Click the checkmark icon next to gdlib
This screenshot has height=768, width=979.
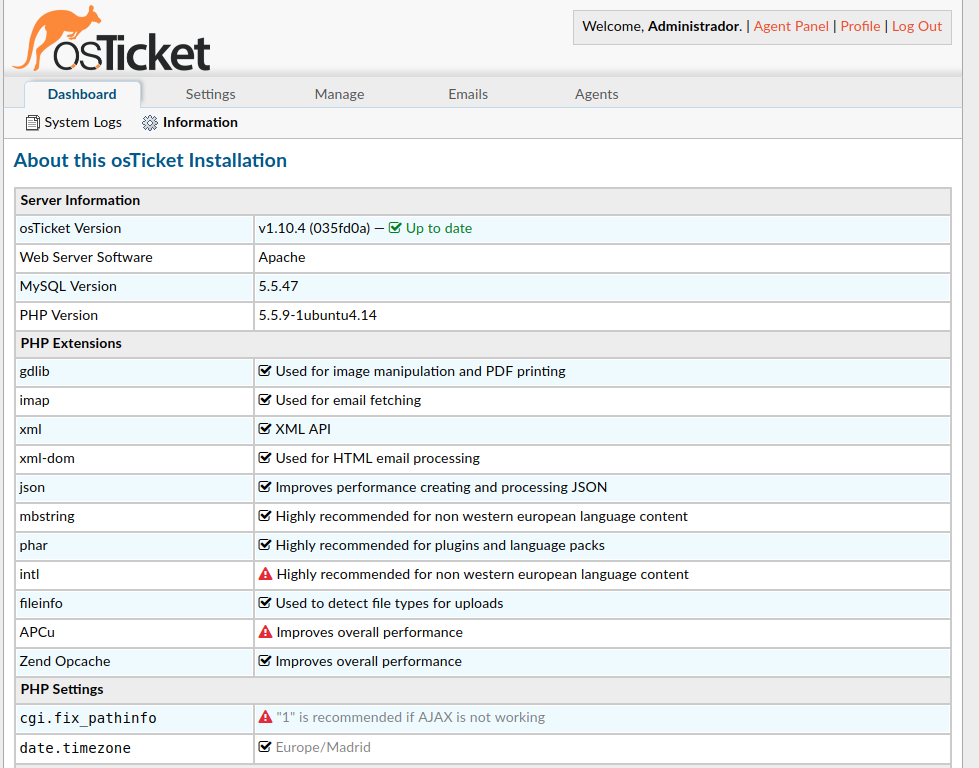pyautogui.click(x=265, y=370)
